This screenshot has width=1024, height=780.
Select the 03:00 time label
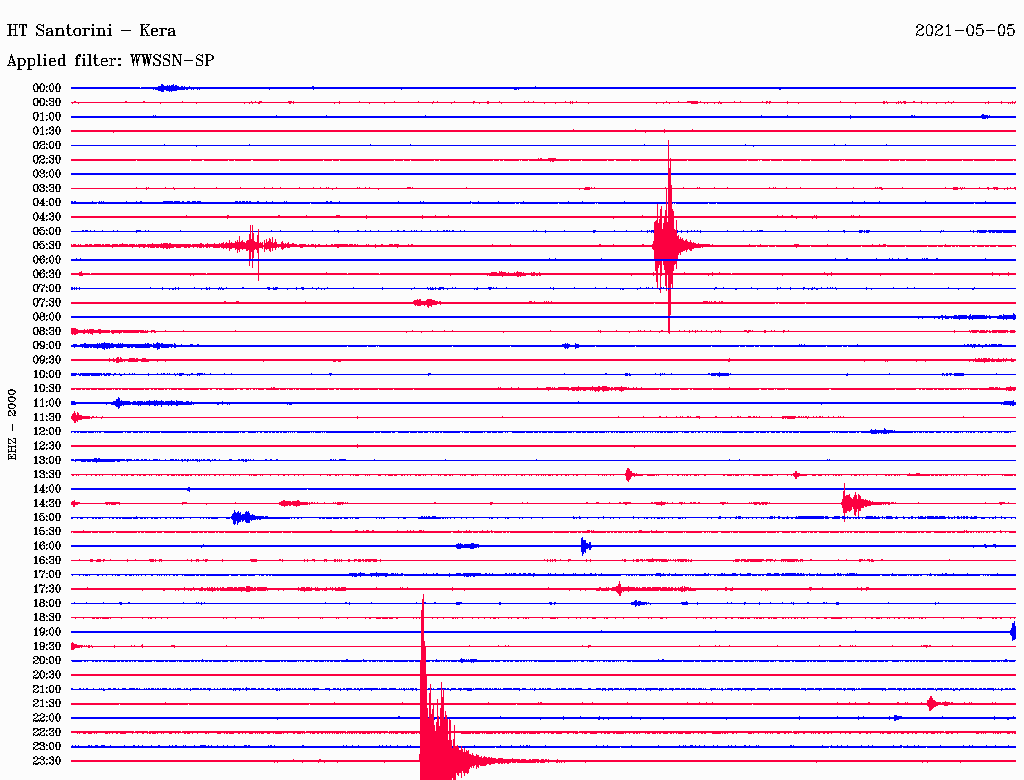(47, 174)
